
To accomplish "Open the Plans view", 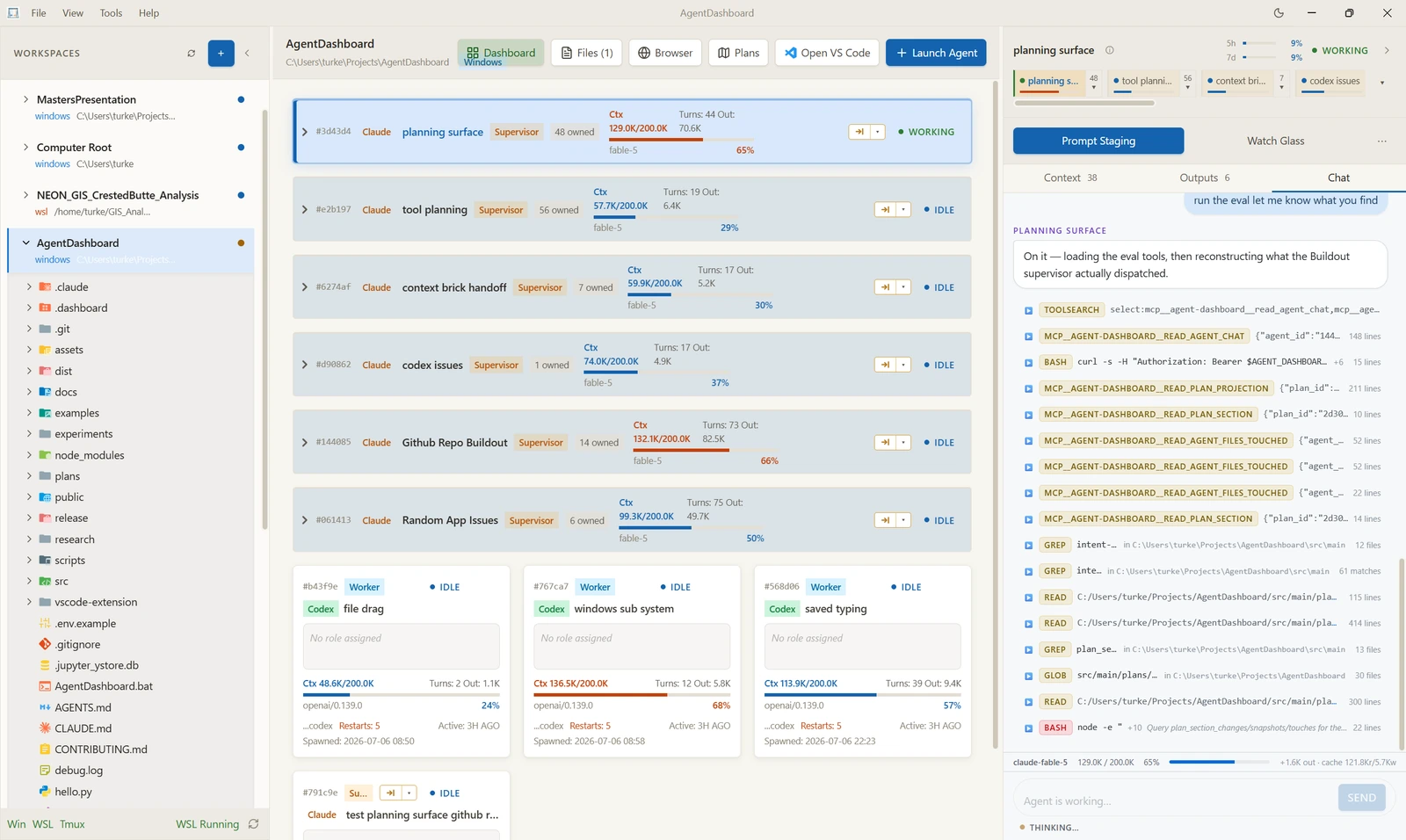I will click(x=738, y=53).
